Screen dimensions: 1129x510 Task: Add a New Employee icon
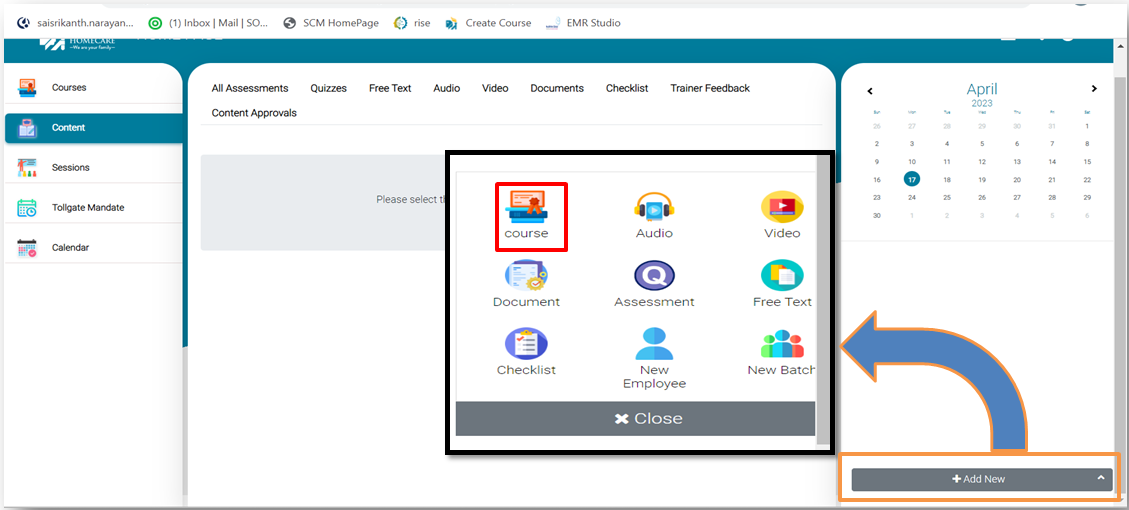pos(654,344)
